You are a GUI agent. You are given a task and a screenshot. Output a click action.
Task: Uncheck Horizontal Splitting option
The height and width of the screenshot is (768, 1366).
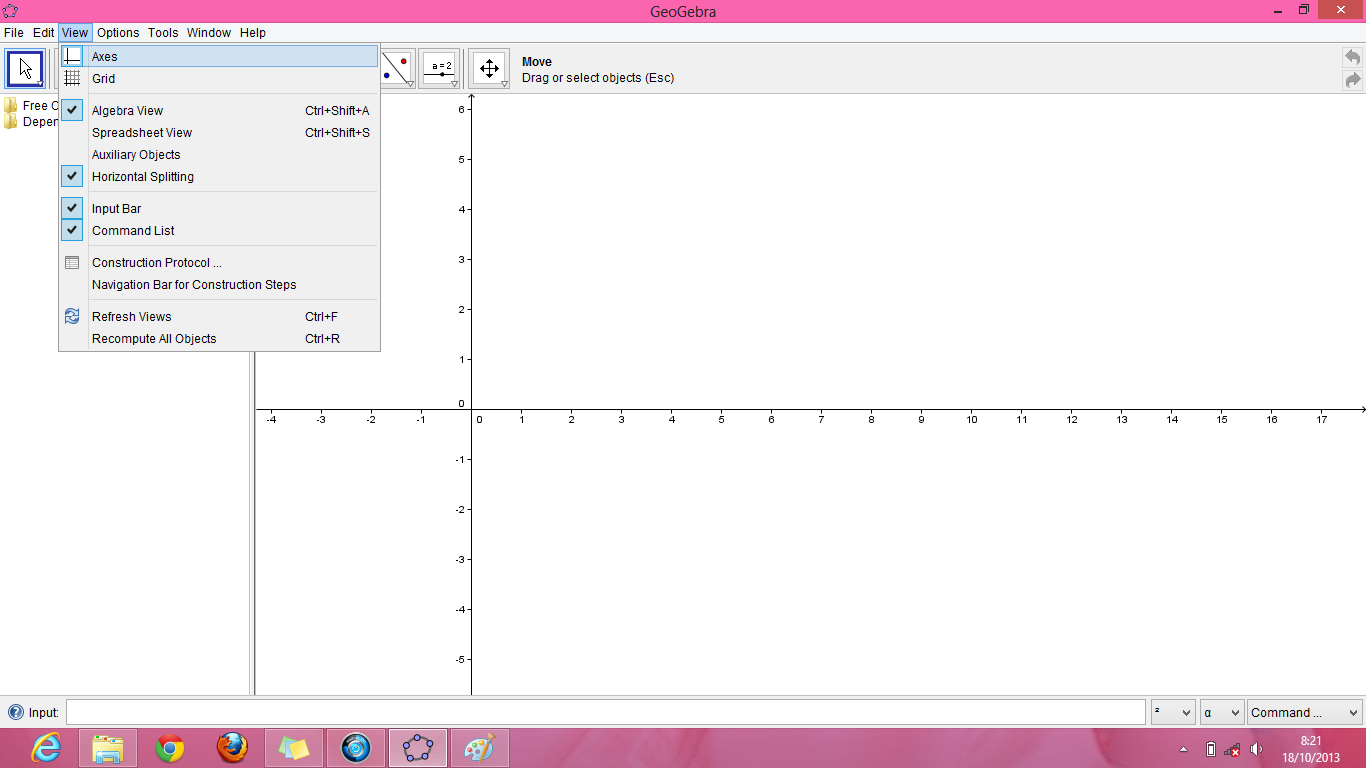(x=219, y=177)
